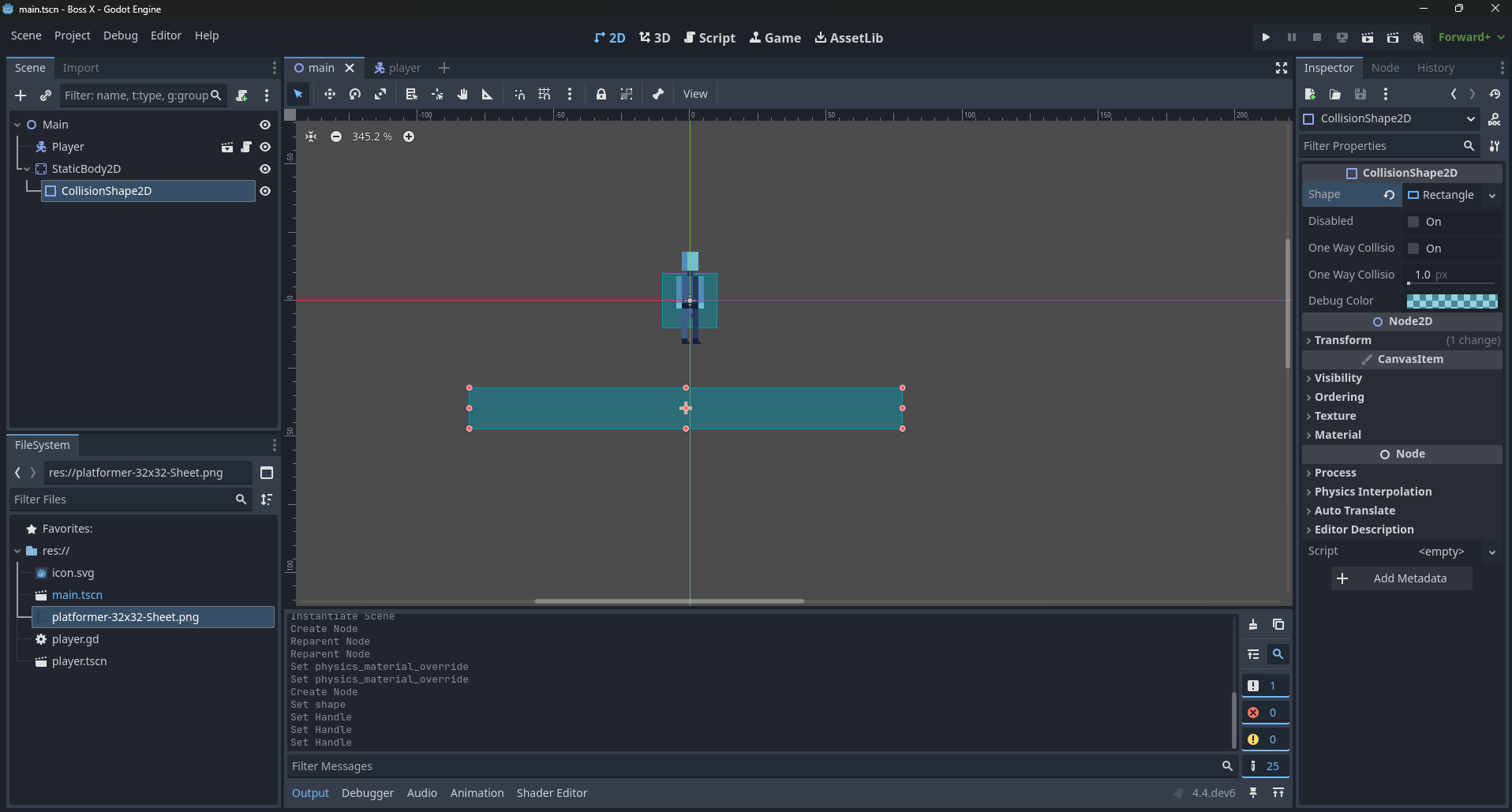1512x812 pixels.
Task: Enable the Disabled checkbox
Action: (x=1413, y=222)
